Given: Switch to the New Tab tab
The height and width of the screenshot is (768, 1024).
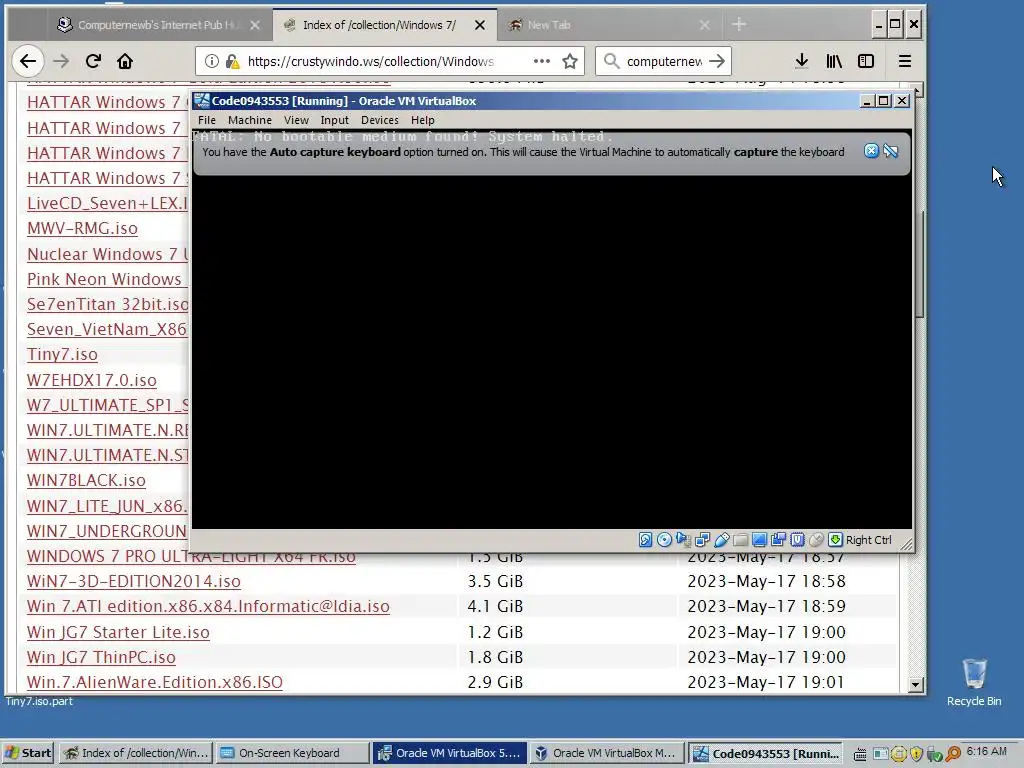Looking at the screenshot, I should point(607,25).
